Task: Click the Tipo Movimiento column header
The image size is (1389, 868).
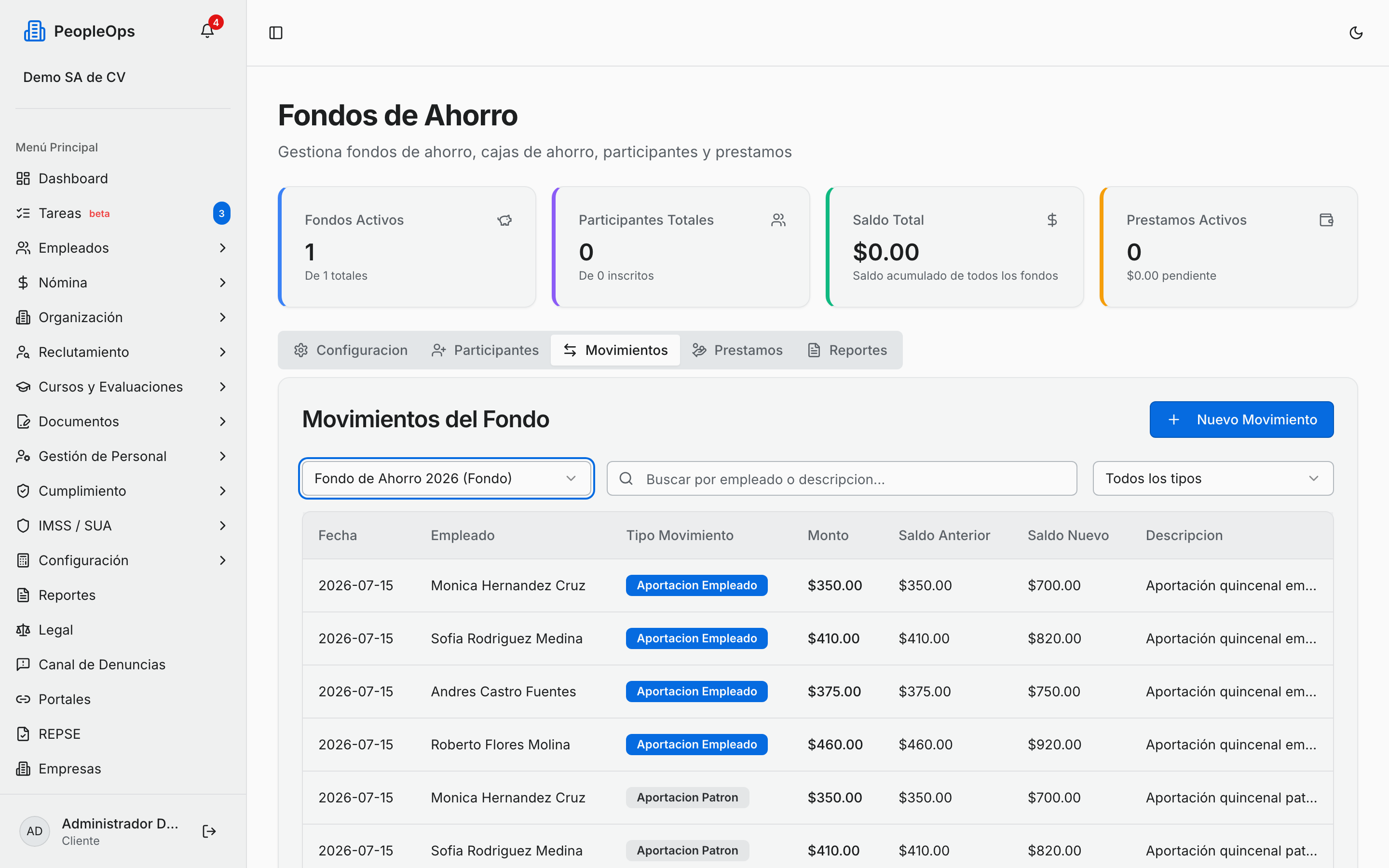Action: point(680,535)
